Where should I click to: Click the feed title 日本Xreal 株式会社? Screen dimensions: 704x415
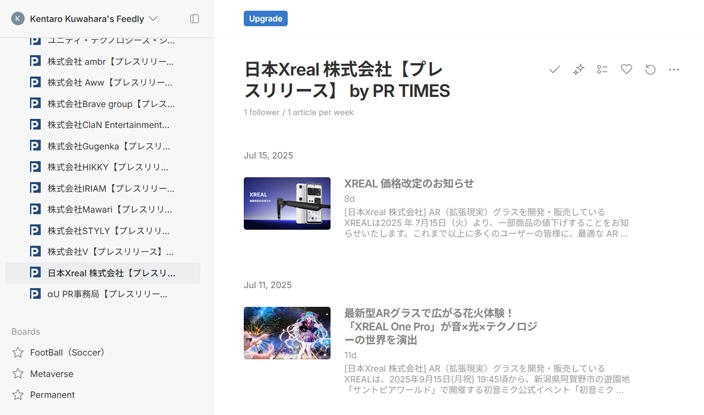(x=347, y=80)
